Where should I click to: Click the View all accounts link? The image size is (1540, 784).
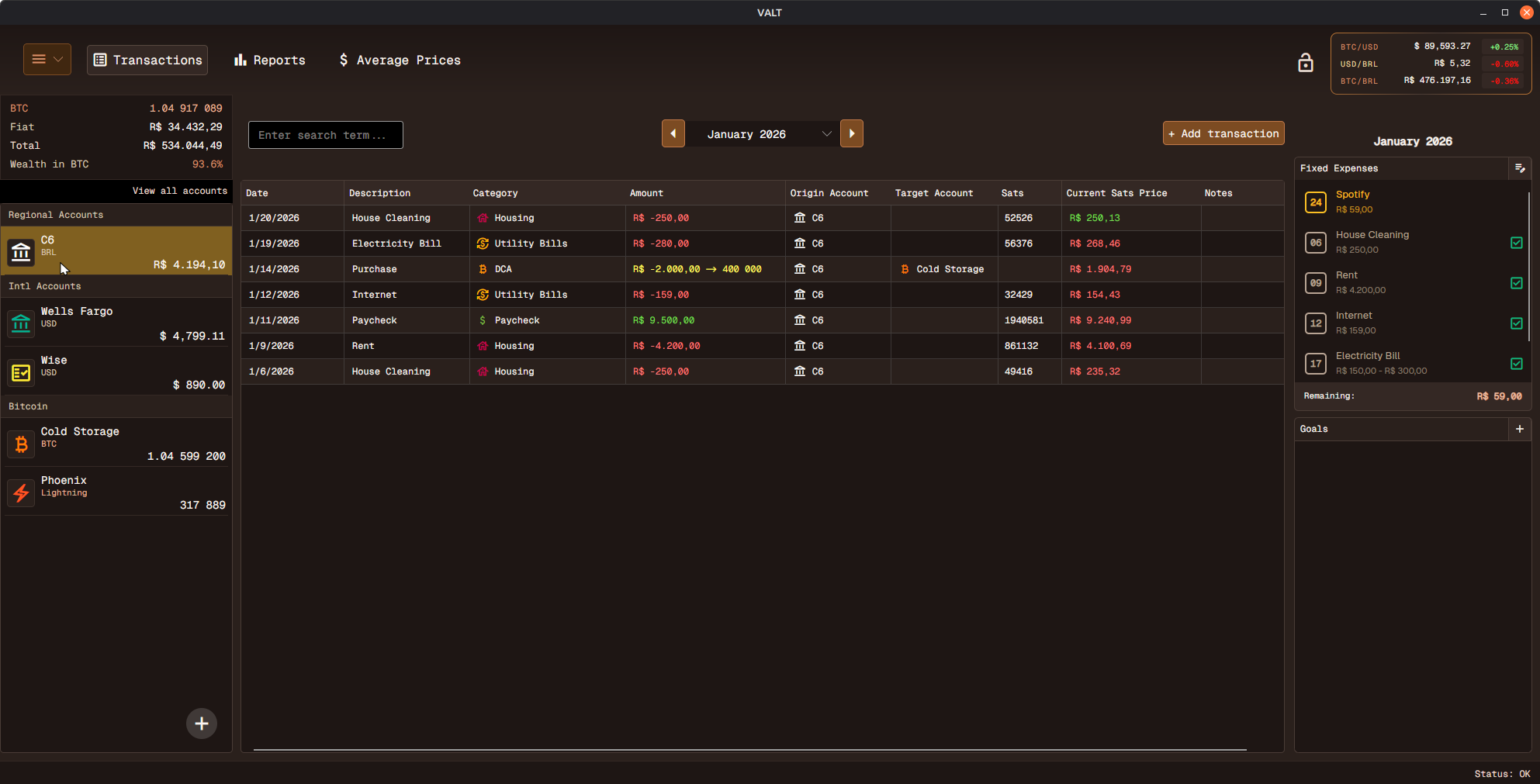coord(179,191)
